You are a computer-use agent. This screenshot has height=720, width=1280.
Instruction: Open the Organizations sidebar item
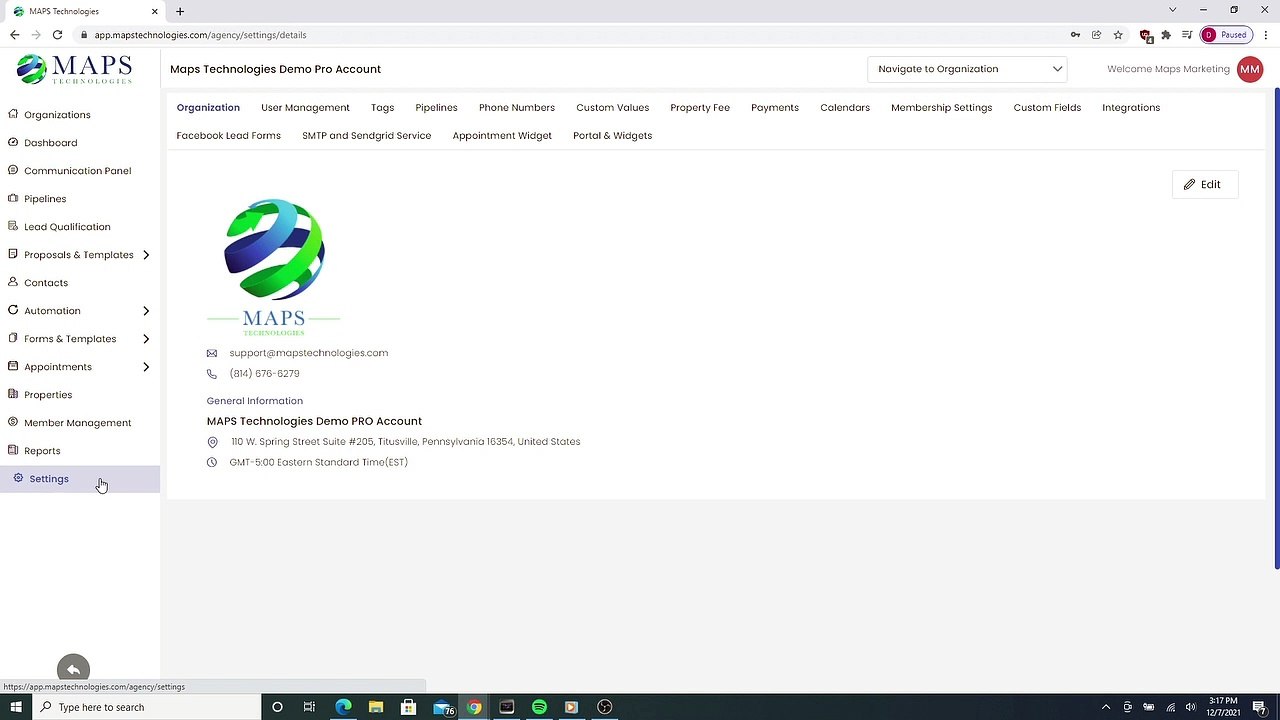(x=57, y=115)
